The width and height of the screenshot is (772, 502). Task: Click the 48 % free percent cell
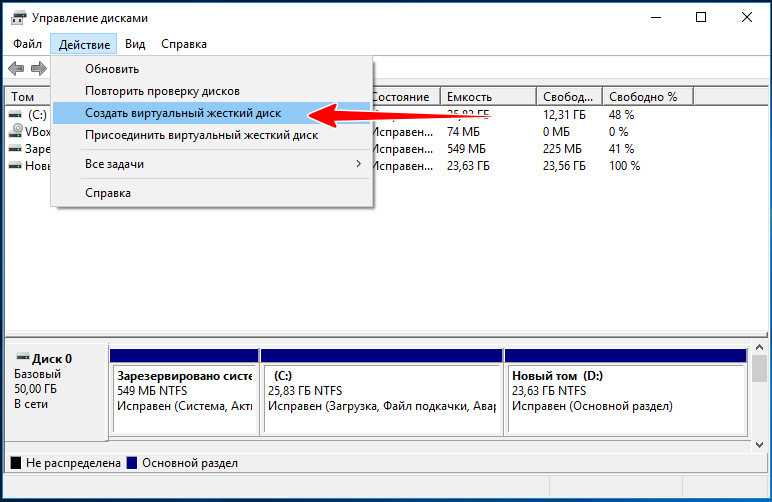[621, 115]
